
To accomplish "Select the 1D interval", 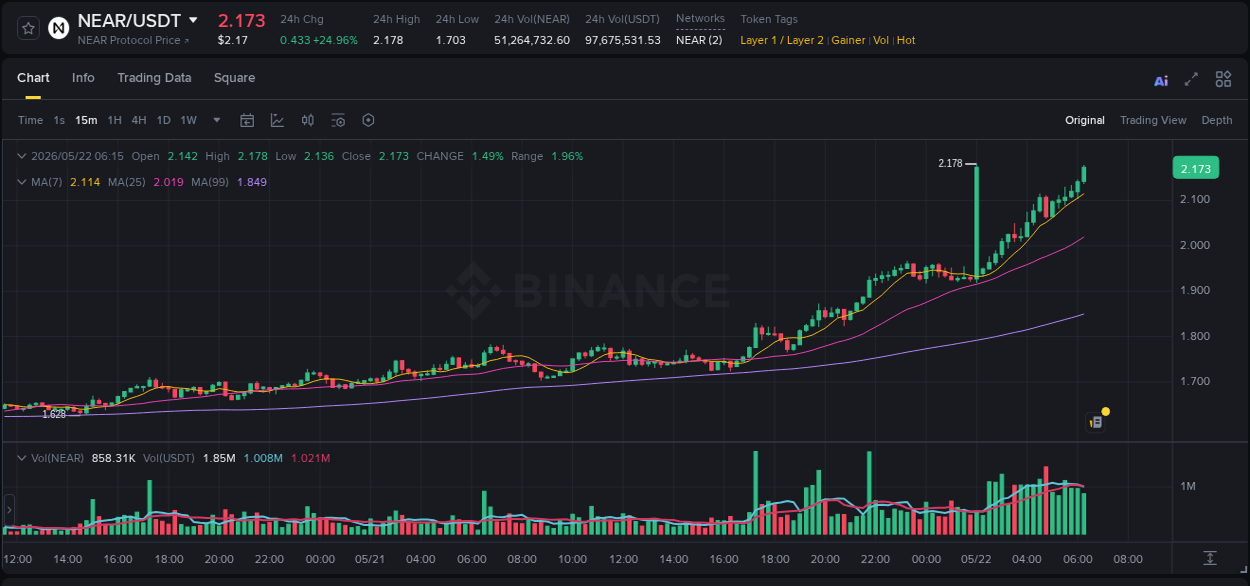I will (x=163, y=120).
